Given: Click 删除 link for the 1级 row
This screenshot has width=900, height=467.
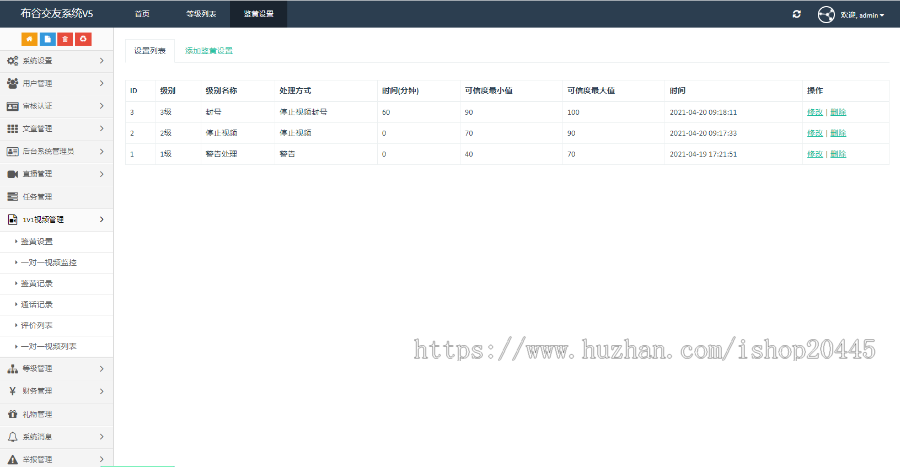Looking at the screenshot, I should pos(838,154).
